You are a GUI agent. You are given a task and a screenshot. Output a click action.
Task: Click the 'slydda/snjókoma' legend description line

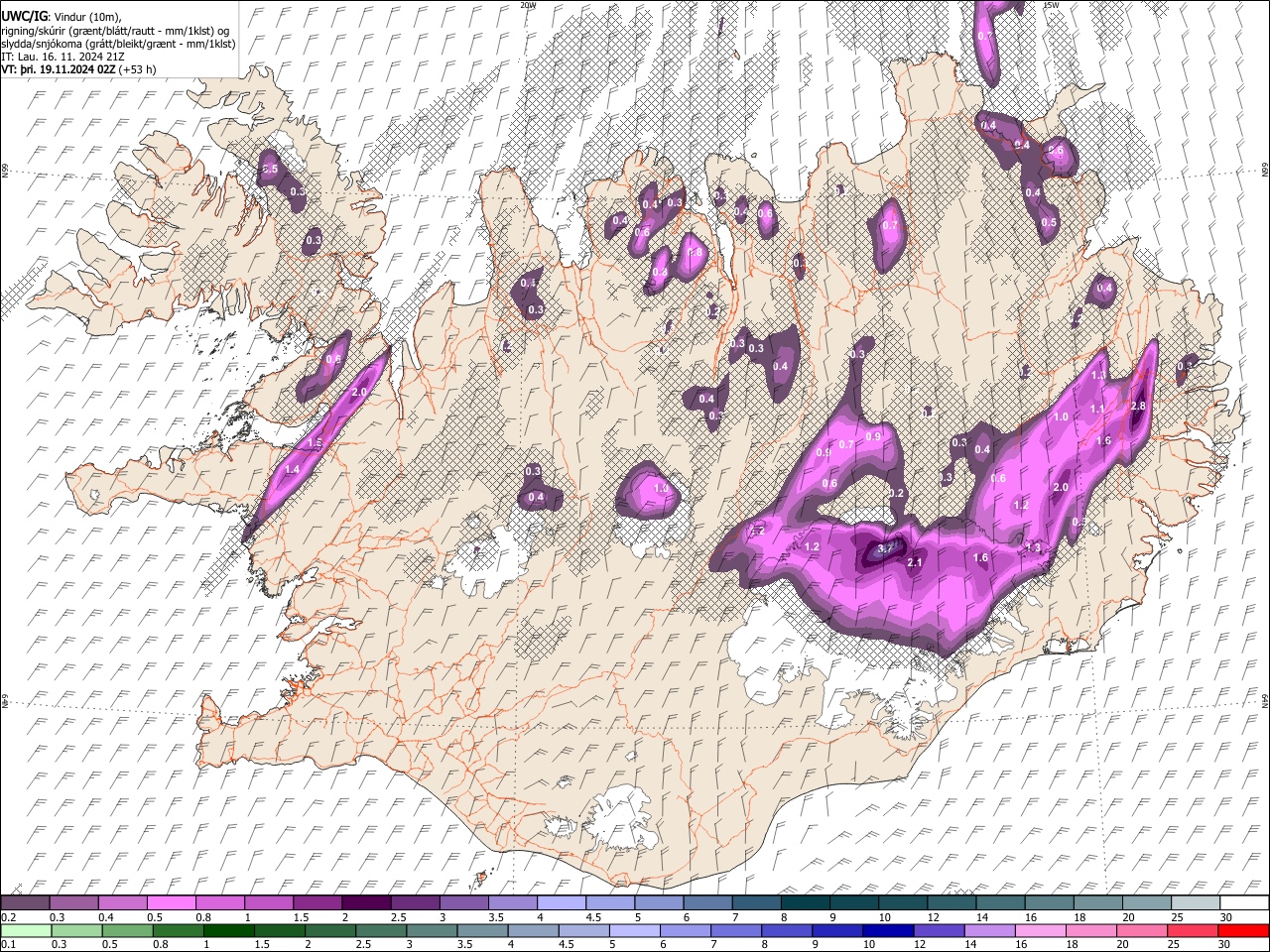(119, 44)
